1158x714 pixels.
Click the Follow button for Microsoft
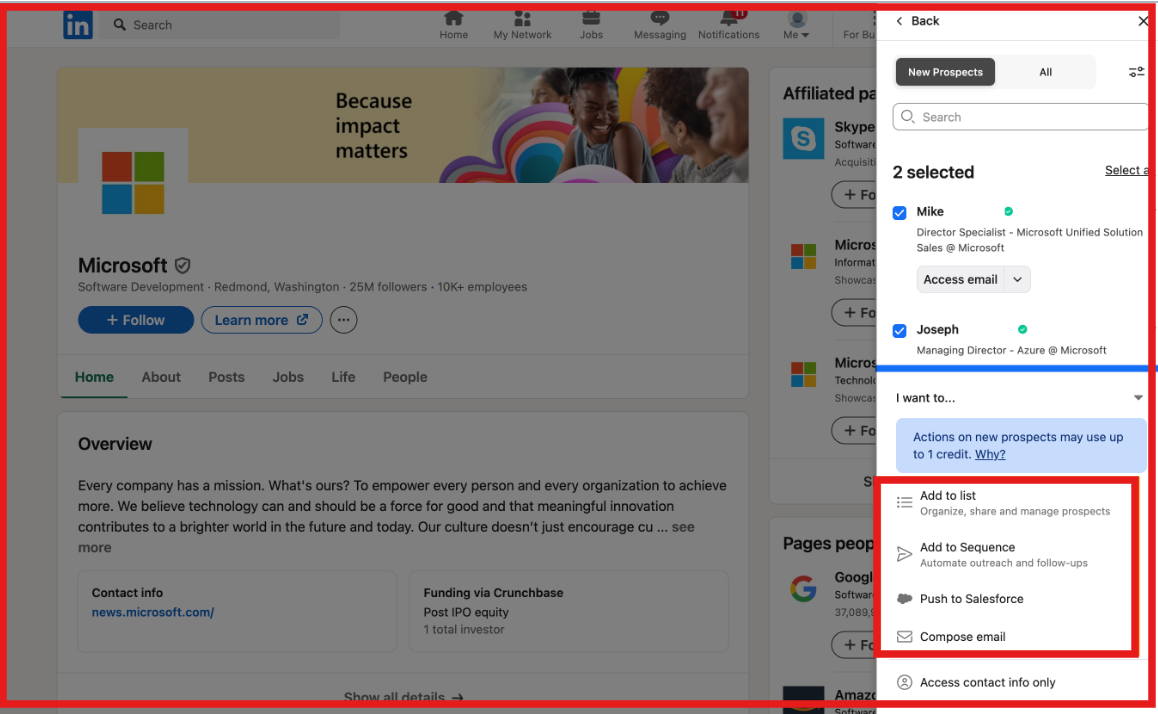(135, 320)
